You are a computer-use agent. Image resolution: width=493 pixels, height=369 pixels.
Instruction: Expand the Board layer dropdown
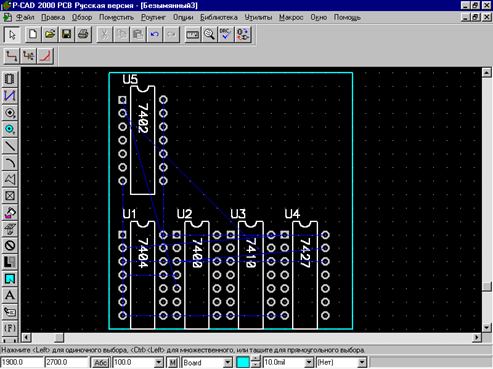[228, 362]
